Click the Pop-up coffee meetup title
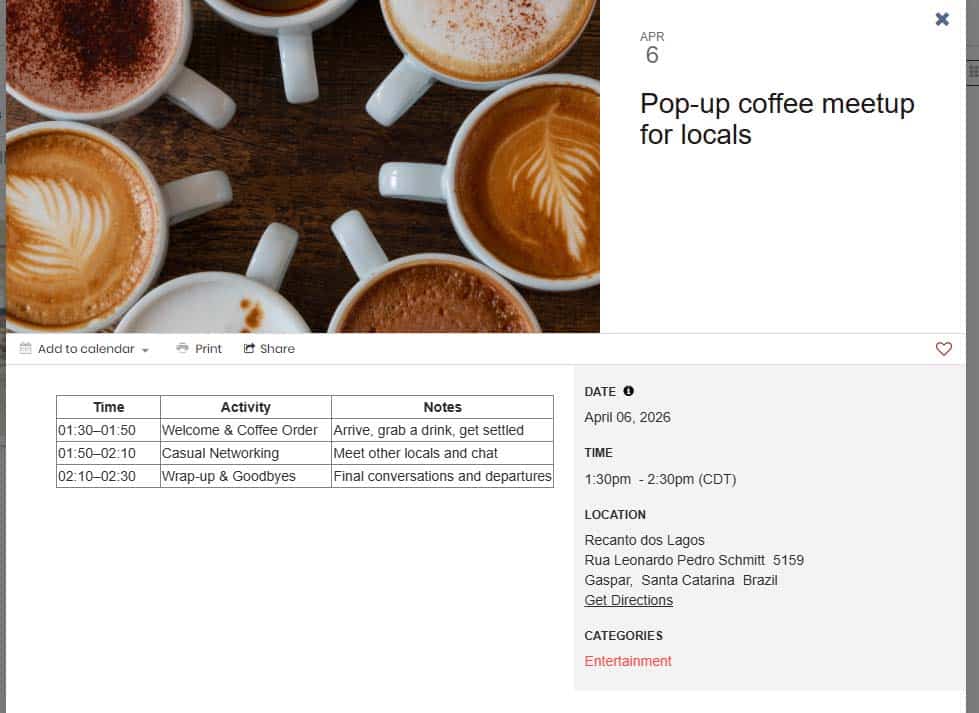 pos(776,119)
